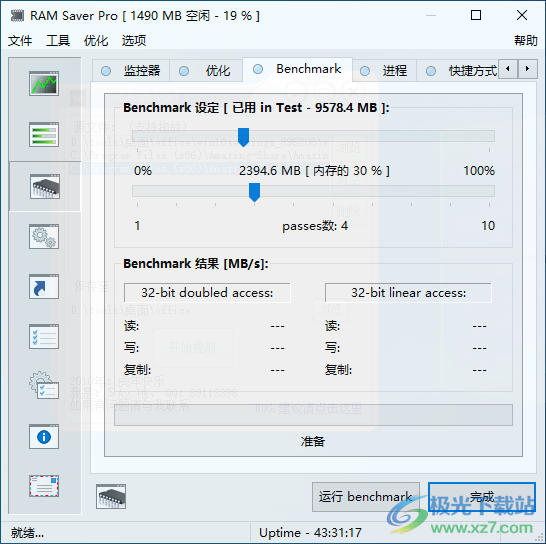Click the 准备 status label
The height and width of the screenshot is (544, 546).
(x=313, y=441)
